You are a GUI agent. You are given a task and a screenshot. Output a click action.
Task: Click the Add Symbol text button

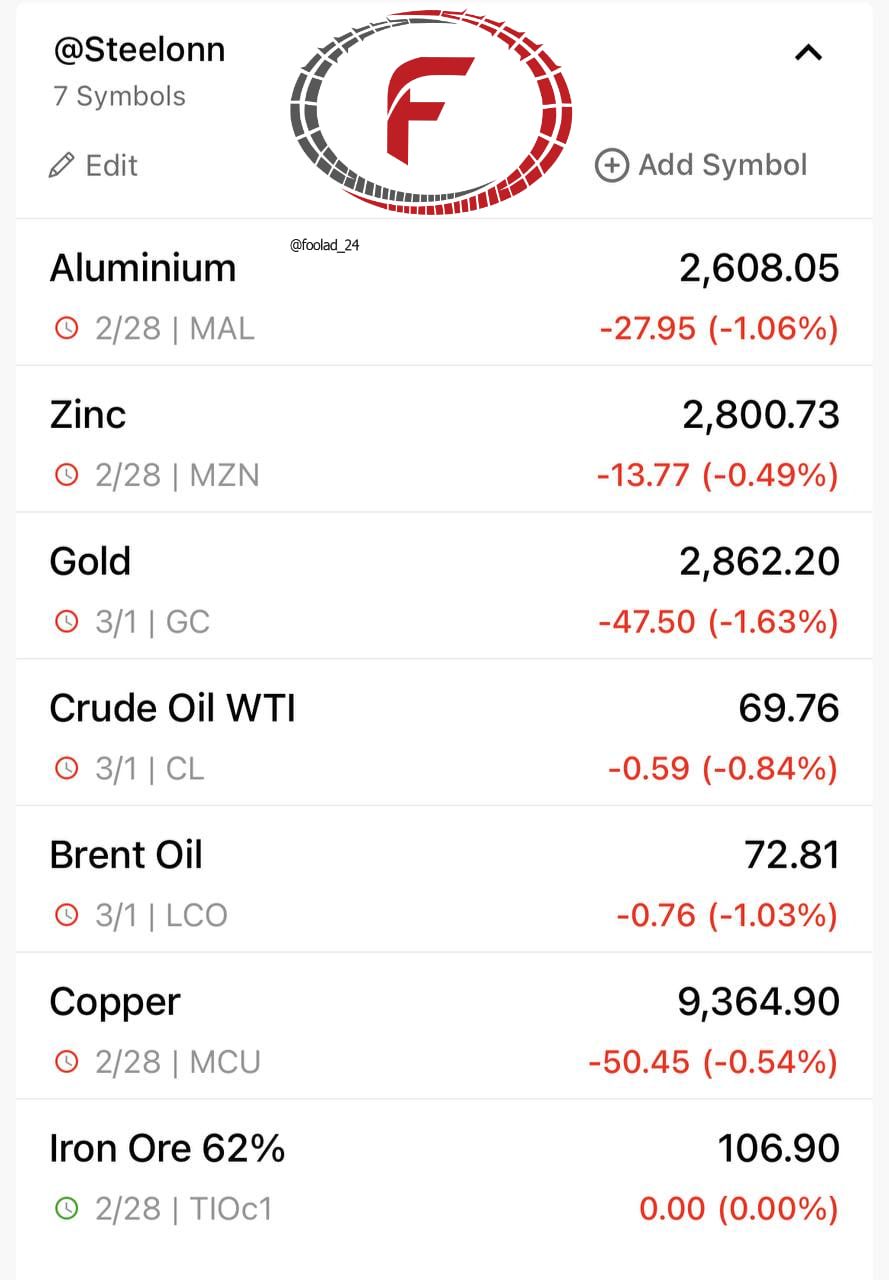[x=722, y=165]
